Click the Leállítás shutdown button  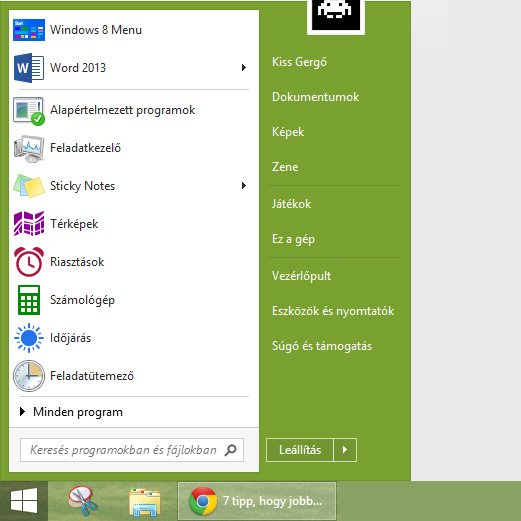(x=300, y=450)
